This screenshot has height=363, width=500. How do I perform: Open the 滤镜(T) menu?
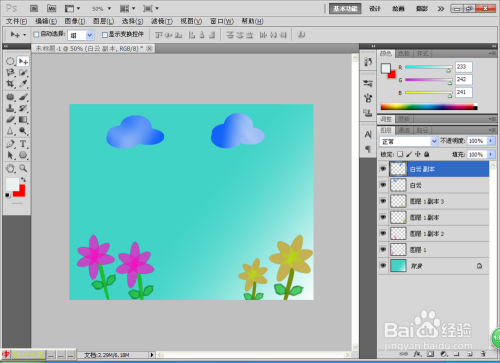coord(162,21)
